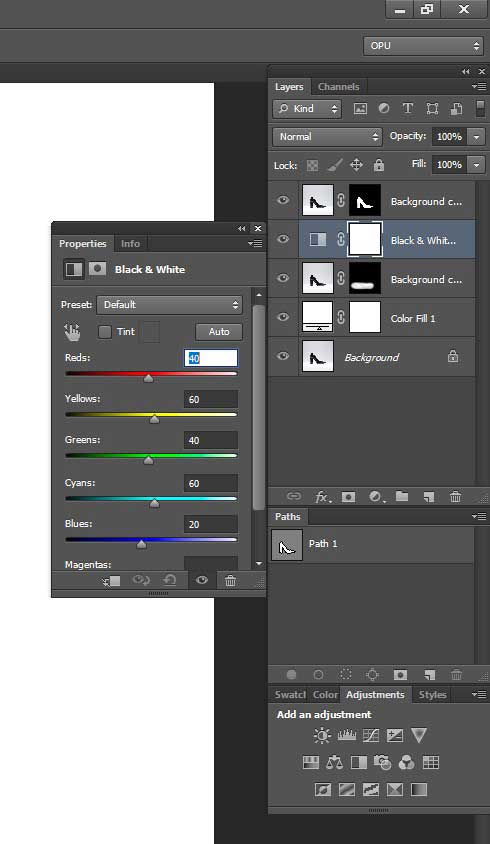Viewport: 490px width, 844px height.
Task: Filter layers by adjustment layer icon
Action: tap(384, 109)
